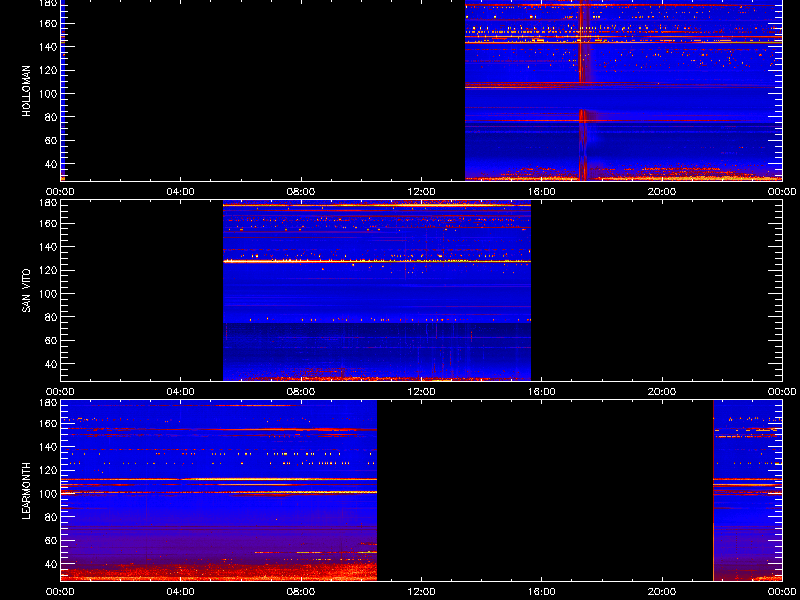Screen dimensions: 800x600
Task: Select the 08:00 tick under Holloman plot
Action: pyautogui.click(x=301, y=192)
